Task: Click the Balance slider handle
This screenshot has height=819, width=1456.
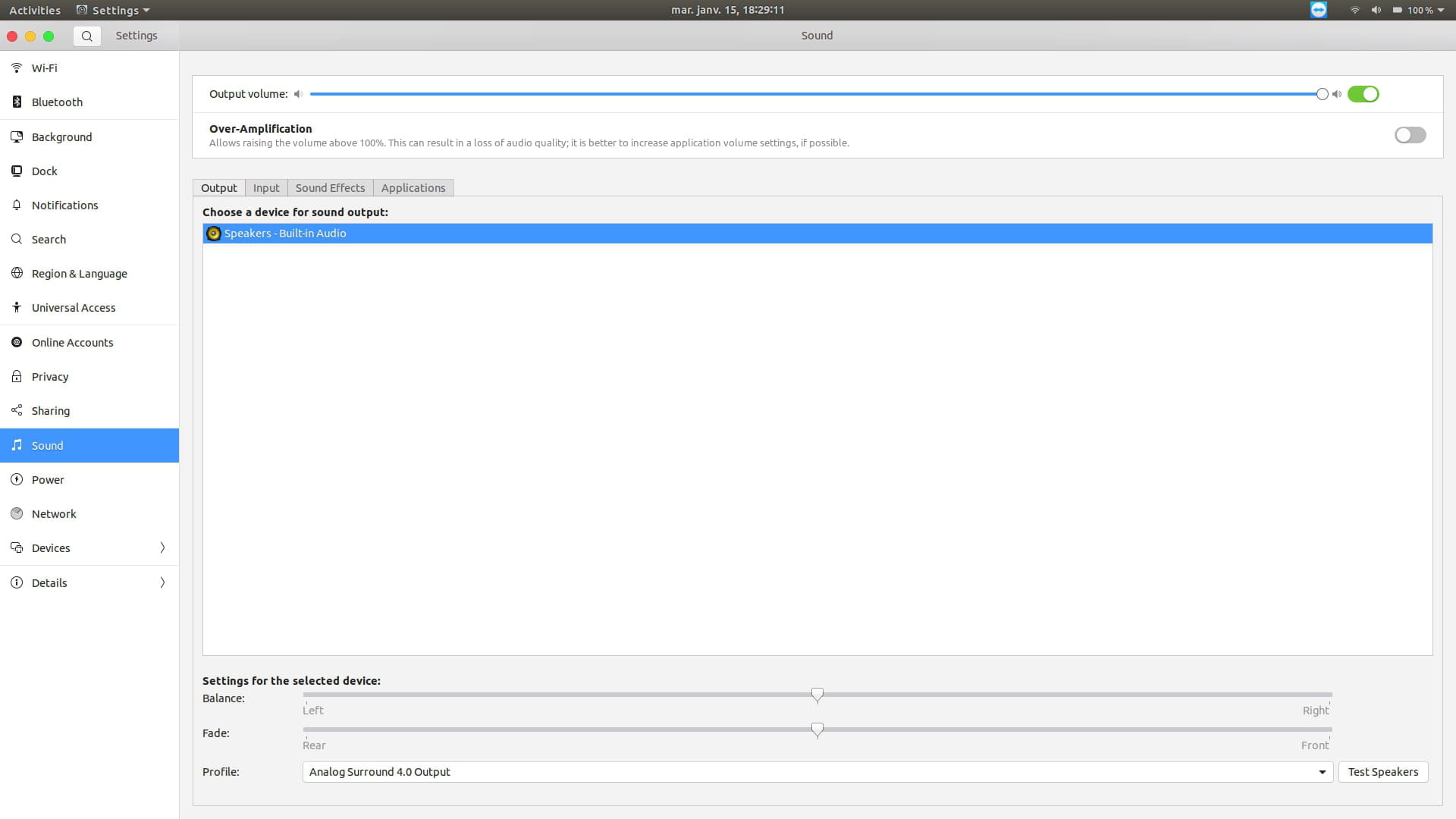Action: pos(817,695)
